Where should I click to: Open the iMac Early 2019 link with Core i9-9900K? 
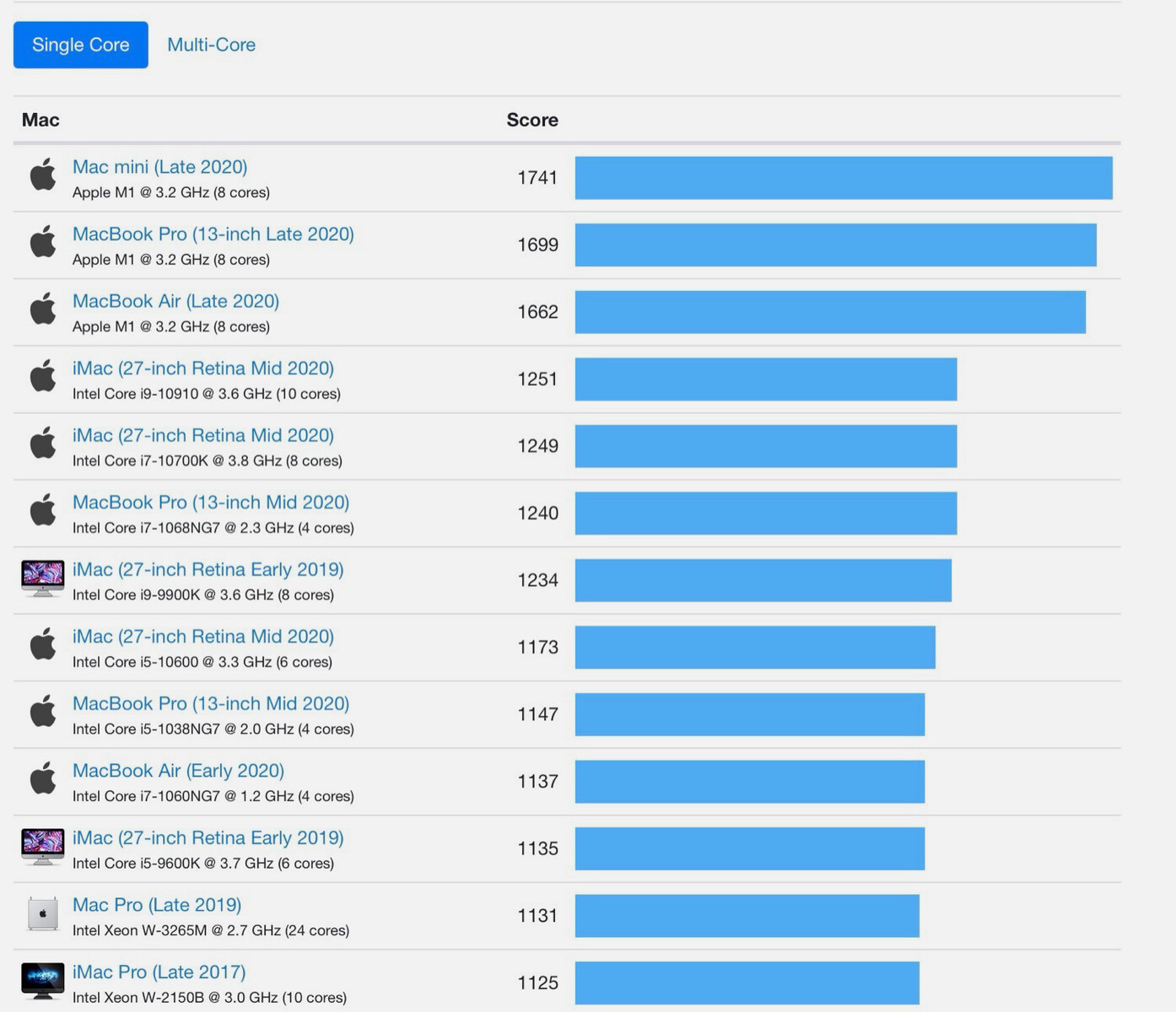(x=208, y=569)
